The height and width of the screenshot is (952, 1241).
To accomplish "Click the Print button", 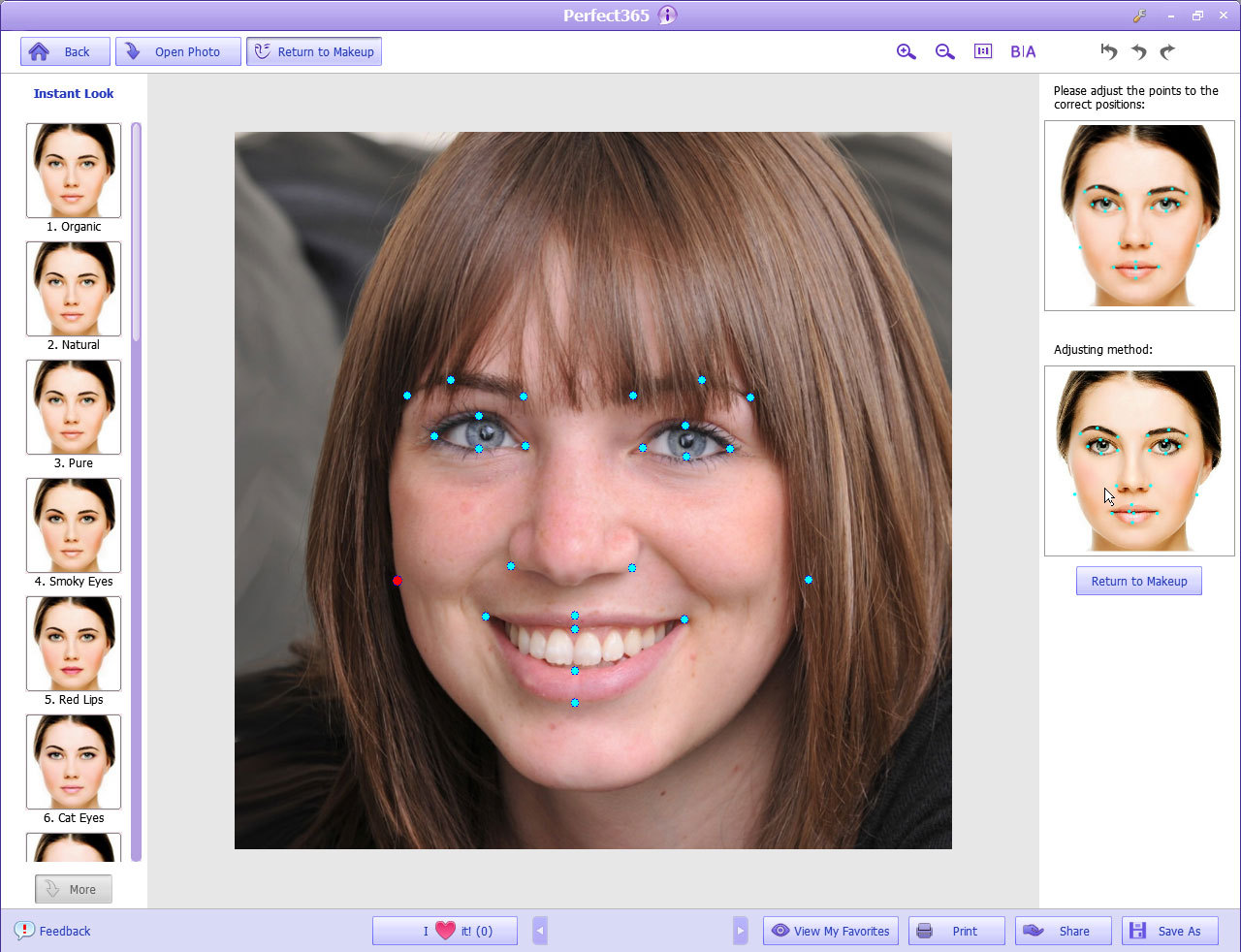I will tap(957, 931).
